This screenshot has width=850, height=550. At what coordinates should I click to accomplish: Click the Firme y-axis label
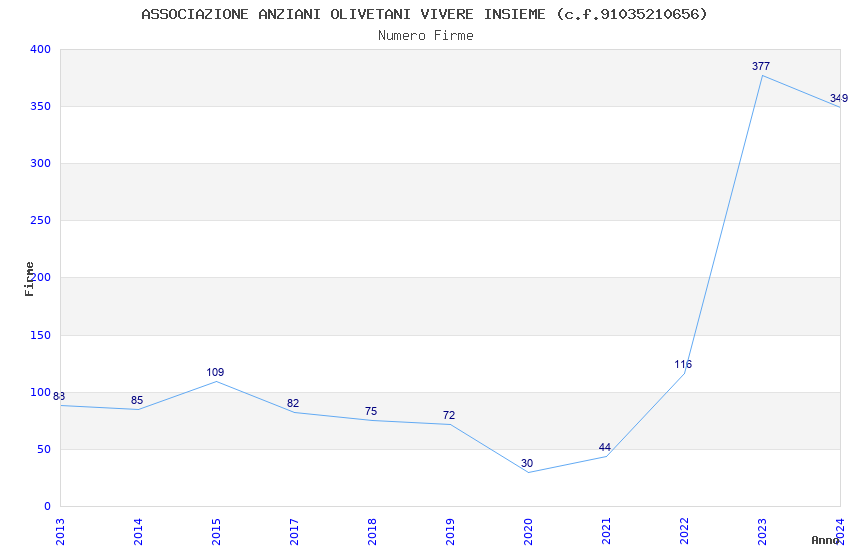point(29,279)
